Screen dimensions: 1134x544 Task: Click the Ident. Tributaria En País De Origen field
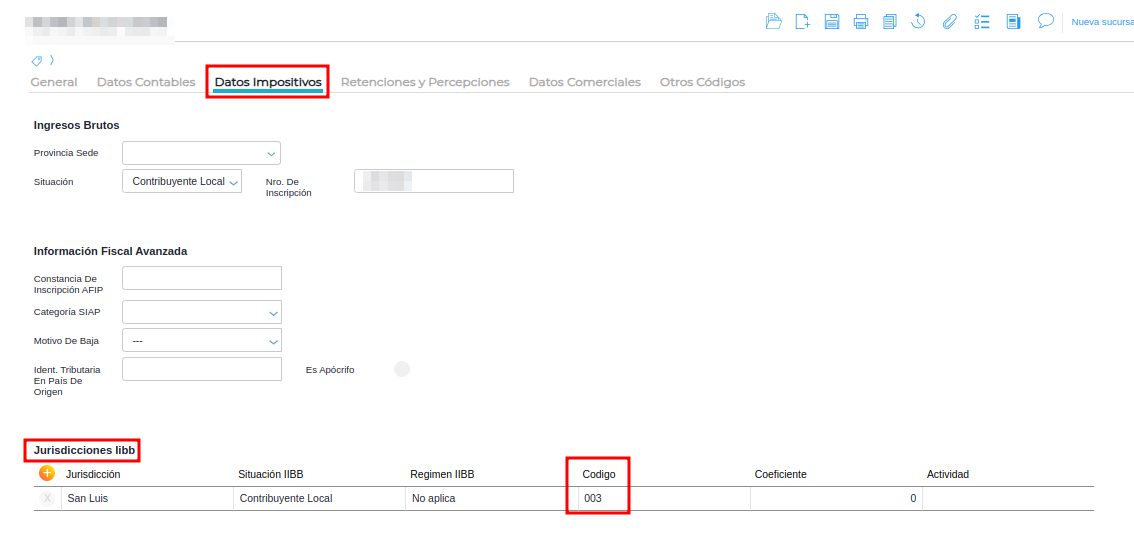pos(202,369)
